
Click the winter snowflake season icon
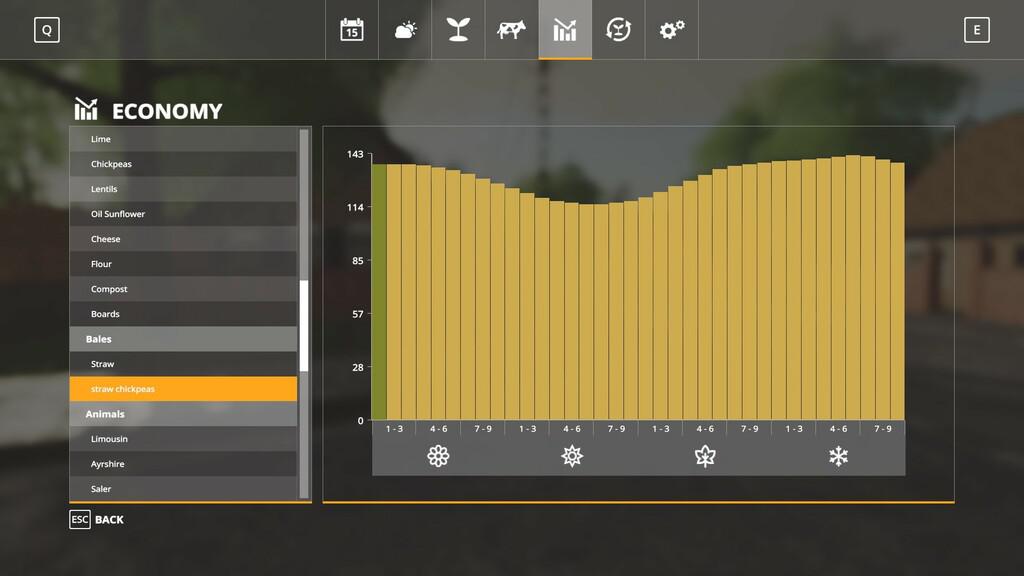click(838, 457)
